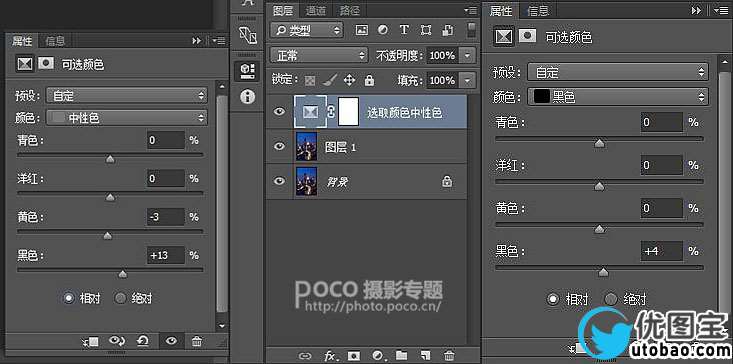Add a layer mask from bottom bar
This screenshot has height=364, width=733.
tap(354, 356)
